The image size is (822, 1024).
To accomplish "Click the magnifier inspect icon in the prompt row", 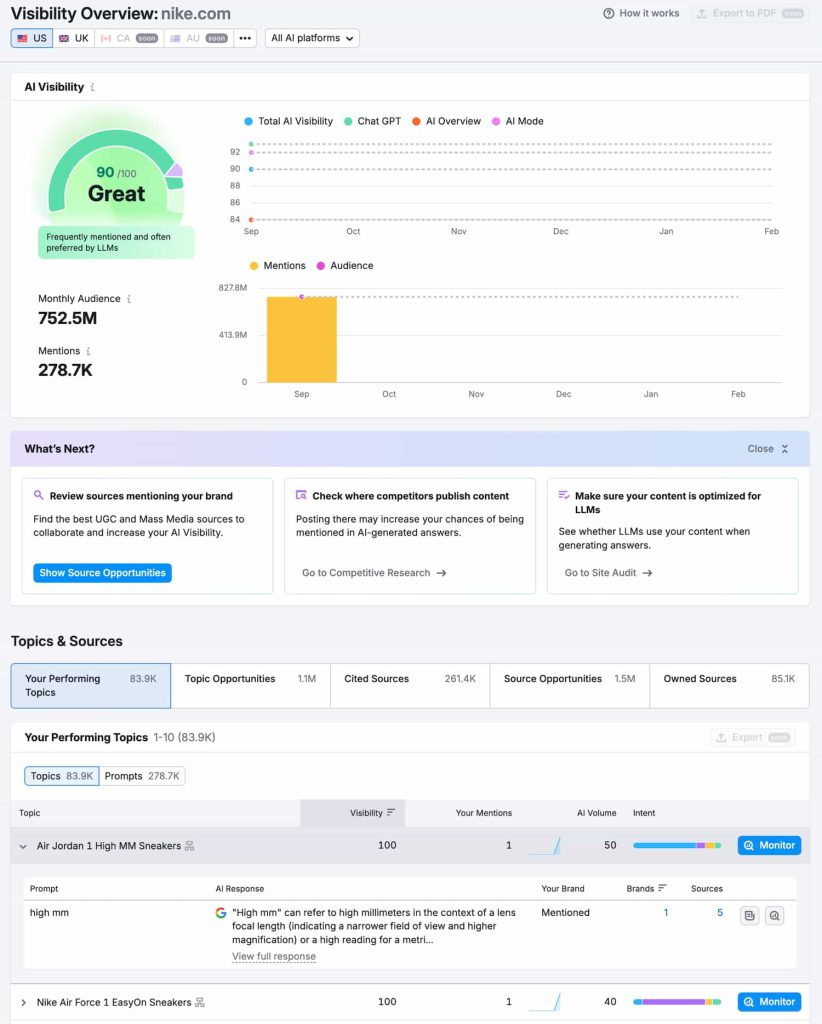I will pyautogui.click(x=774, y=914).
